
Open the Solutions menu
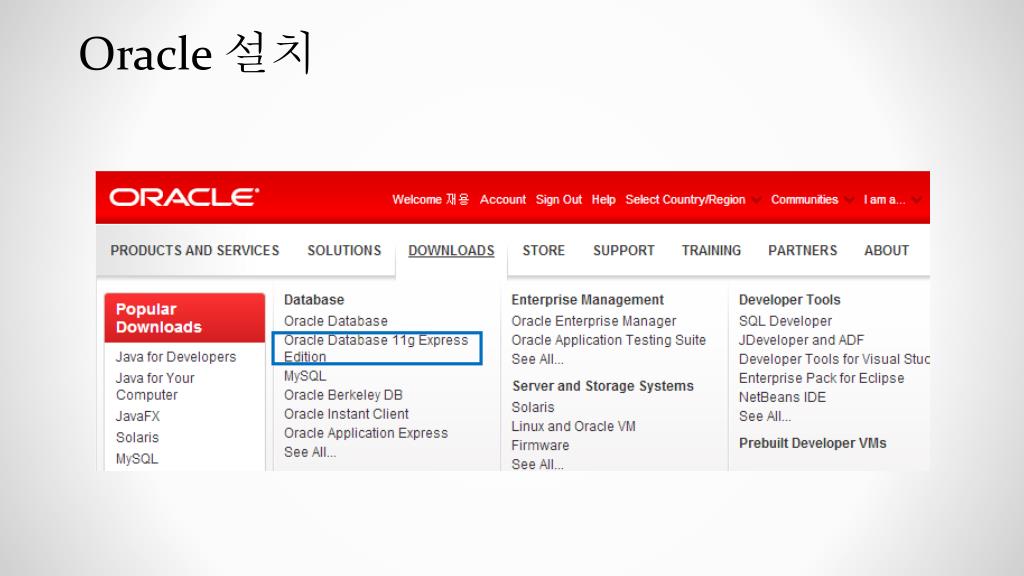(344, 250)
